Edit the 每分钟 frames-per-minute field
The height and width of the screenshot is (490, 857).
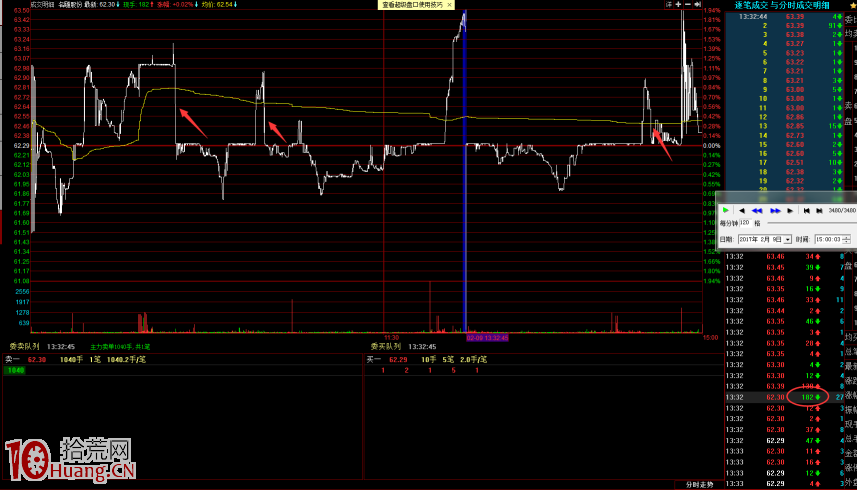click(746, 223)
